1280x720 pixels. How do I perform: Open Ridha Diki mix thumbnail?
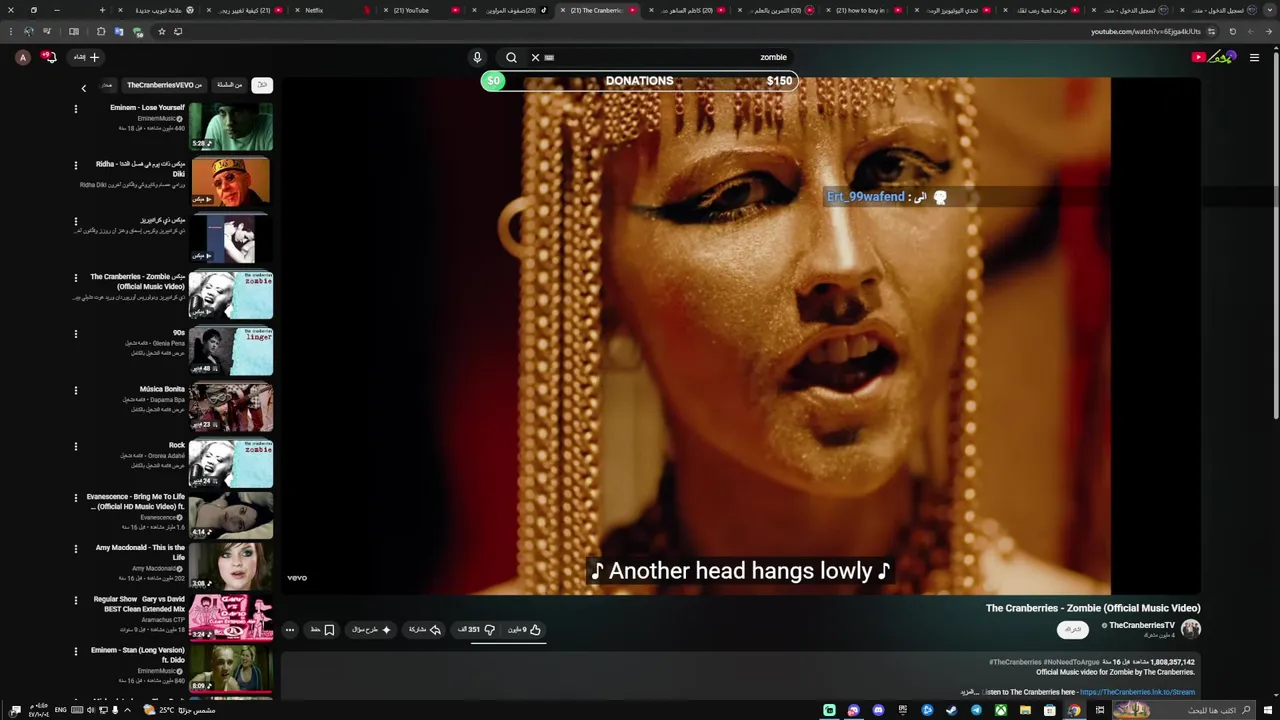pyautogui.click(x=231, y=182)
